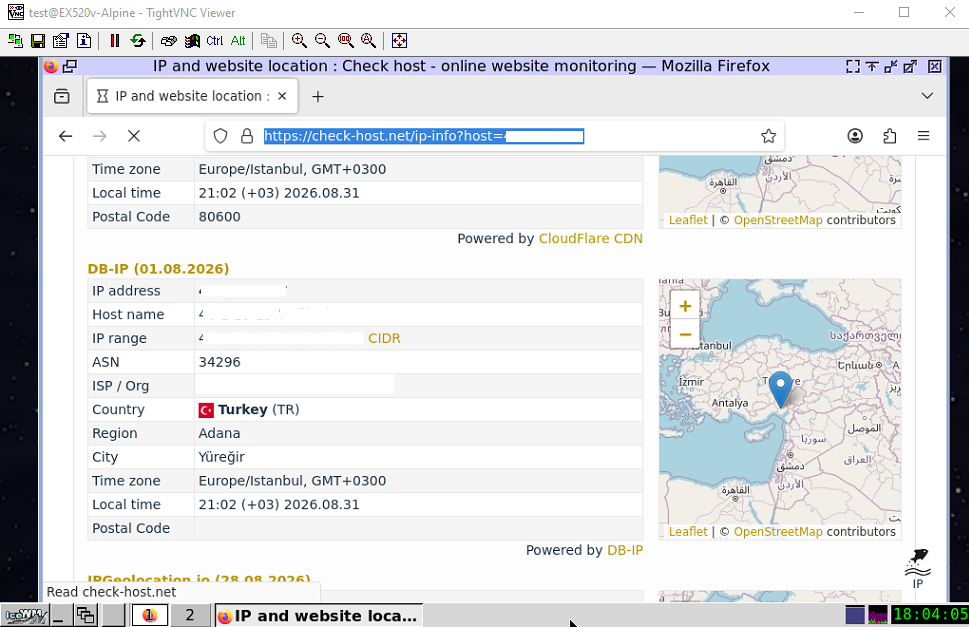Click the taskbar clock showing 18:04:05
969x627 pixels.
(930, 615)
